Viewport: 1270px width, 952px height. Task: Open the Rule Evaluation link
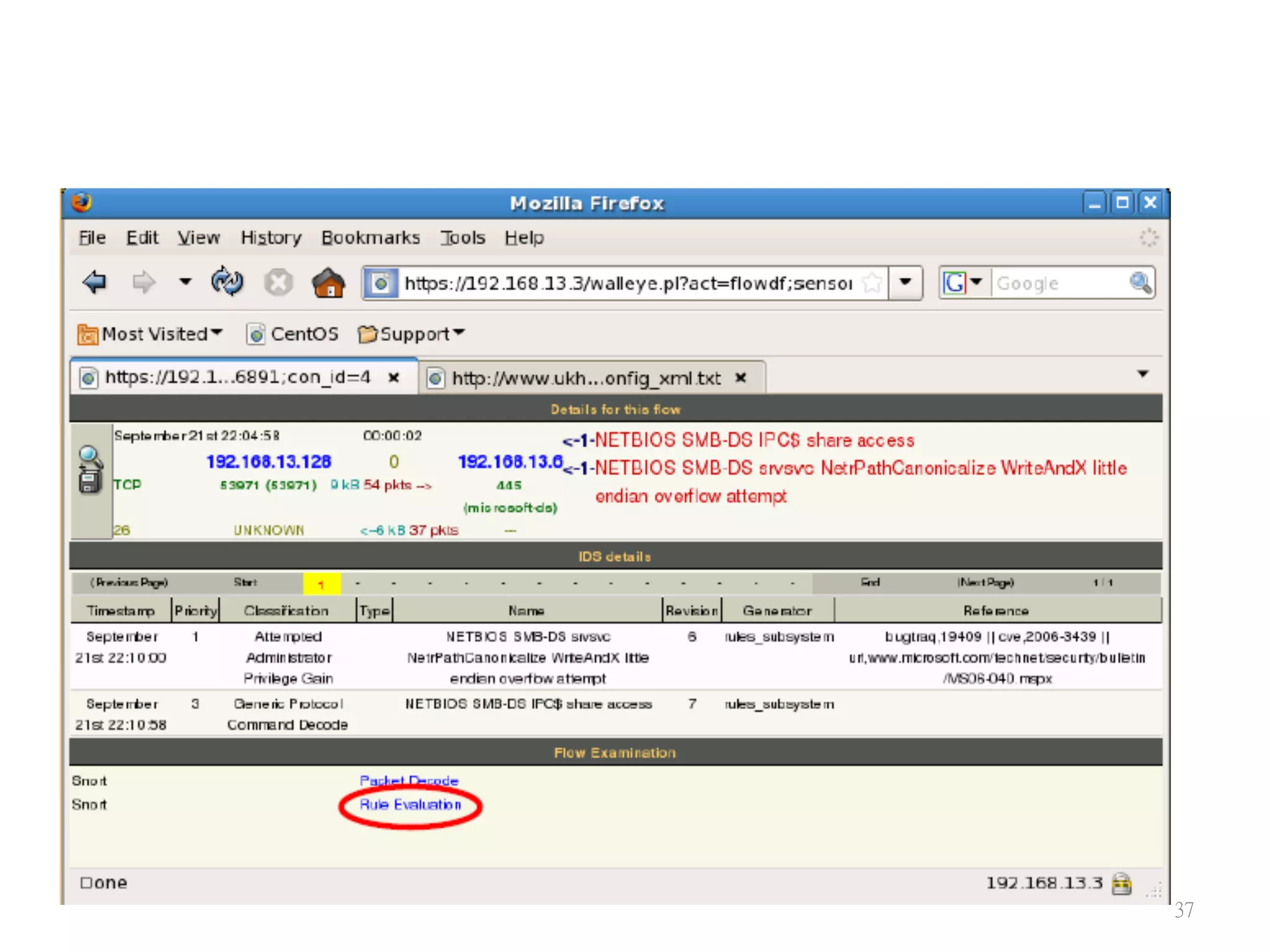point(411,804)
